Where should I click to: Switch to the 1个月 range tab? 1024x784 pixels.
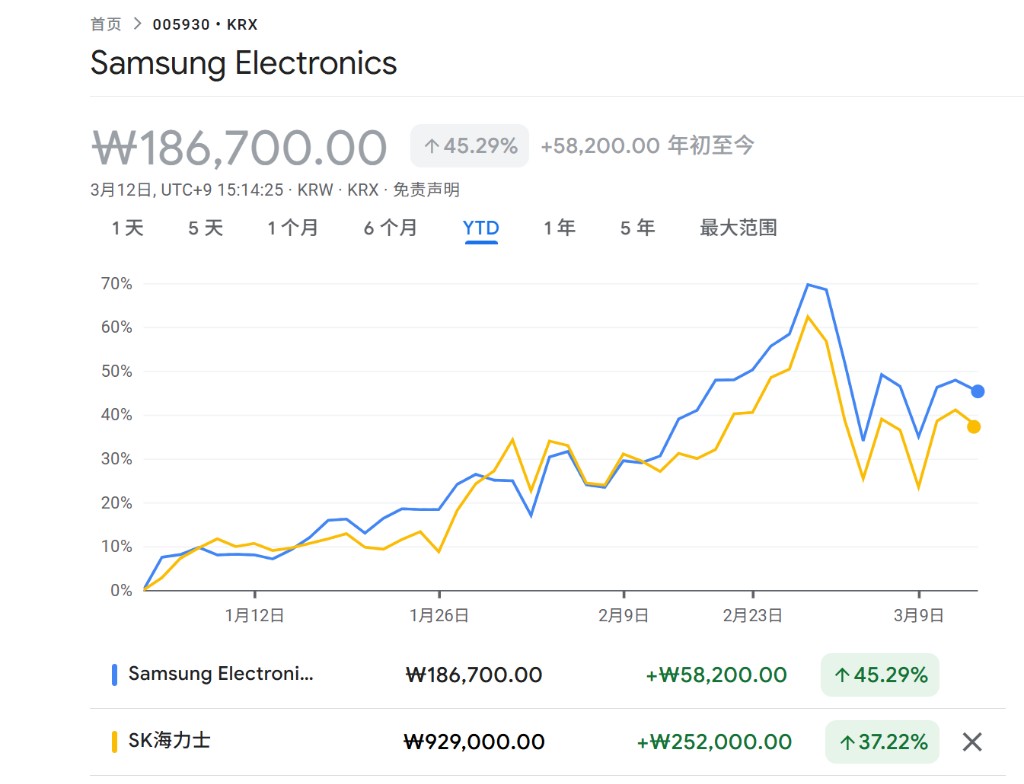coord(292,228)
